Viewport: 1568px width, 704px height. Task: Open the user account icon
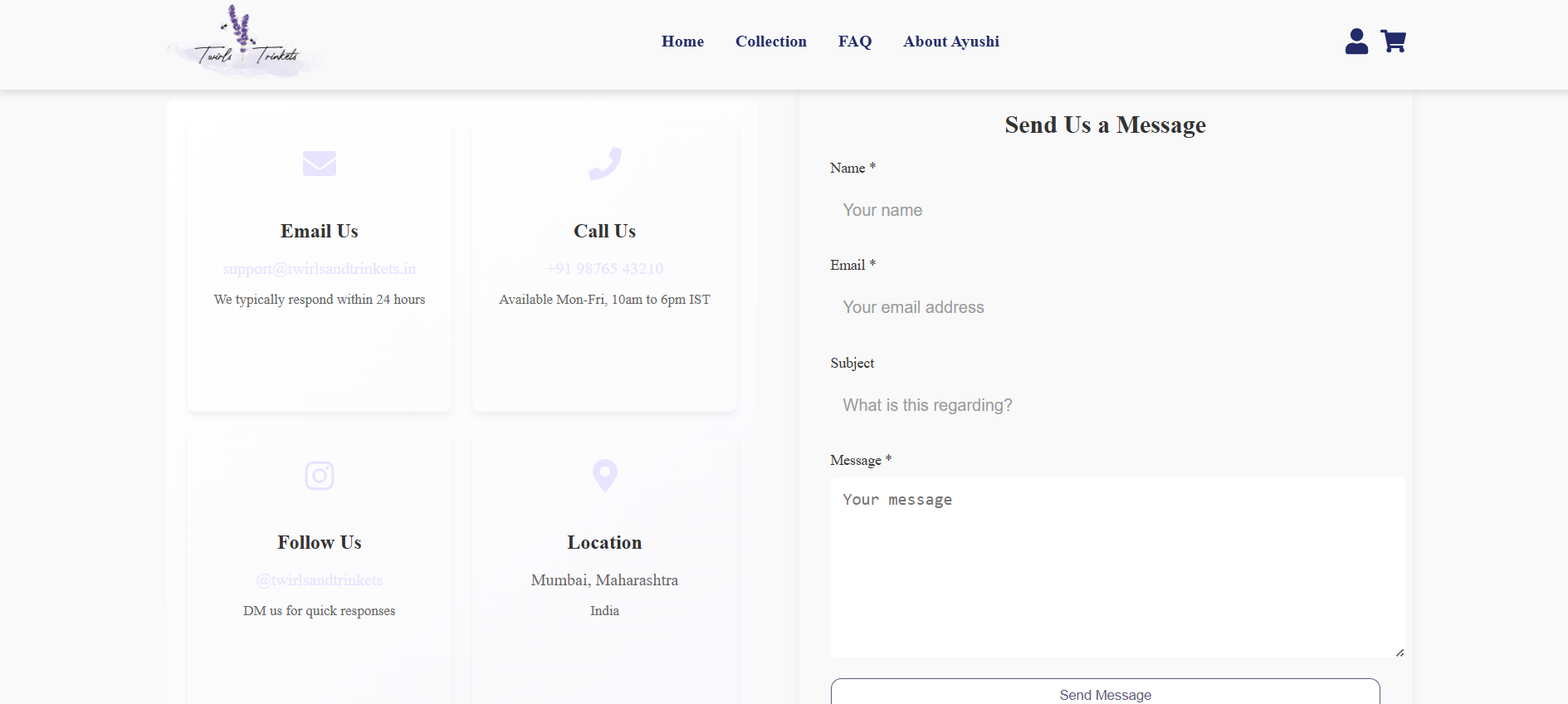[1356, 42]
